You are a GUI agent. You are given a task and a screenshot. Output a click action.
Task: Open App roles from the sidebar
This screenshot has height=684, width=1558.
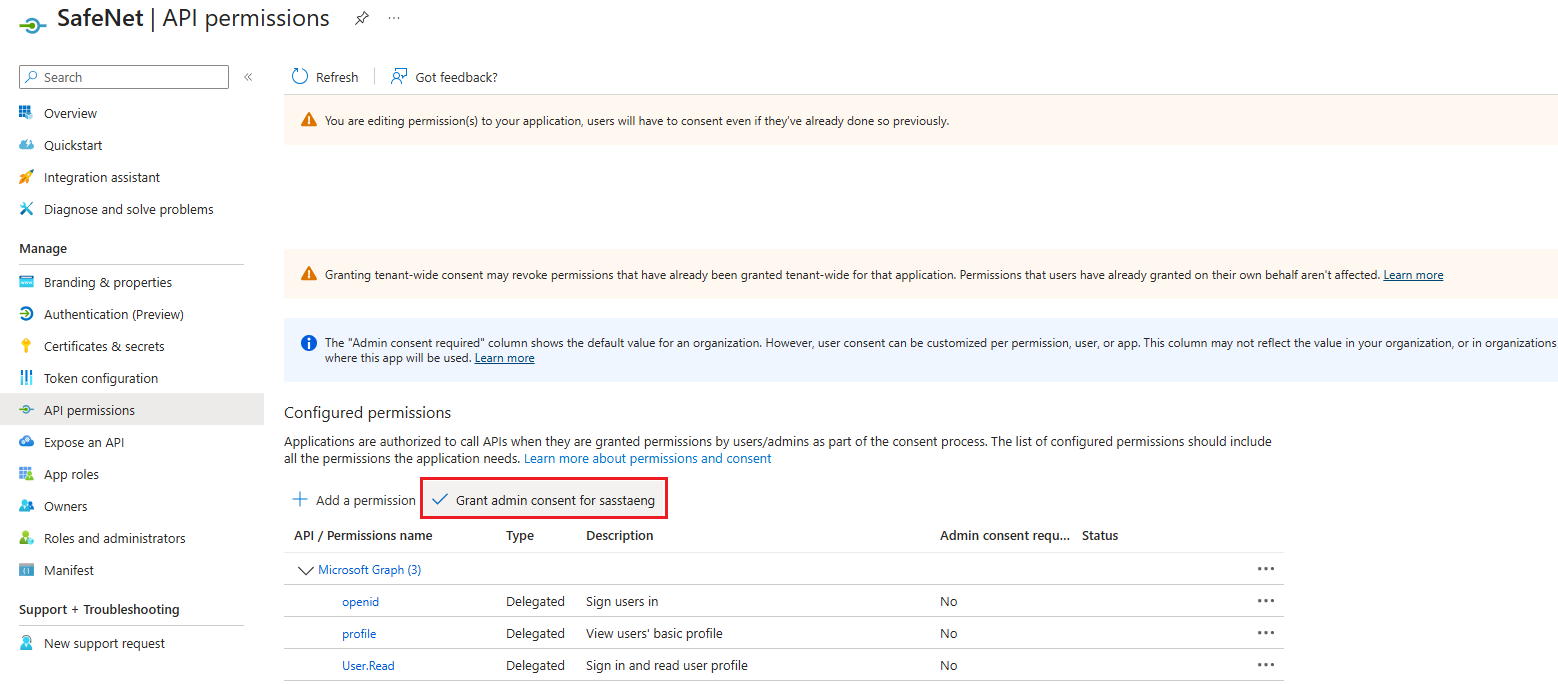(71, 474)
